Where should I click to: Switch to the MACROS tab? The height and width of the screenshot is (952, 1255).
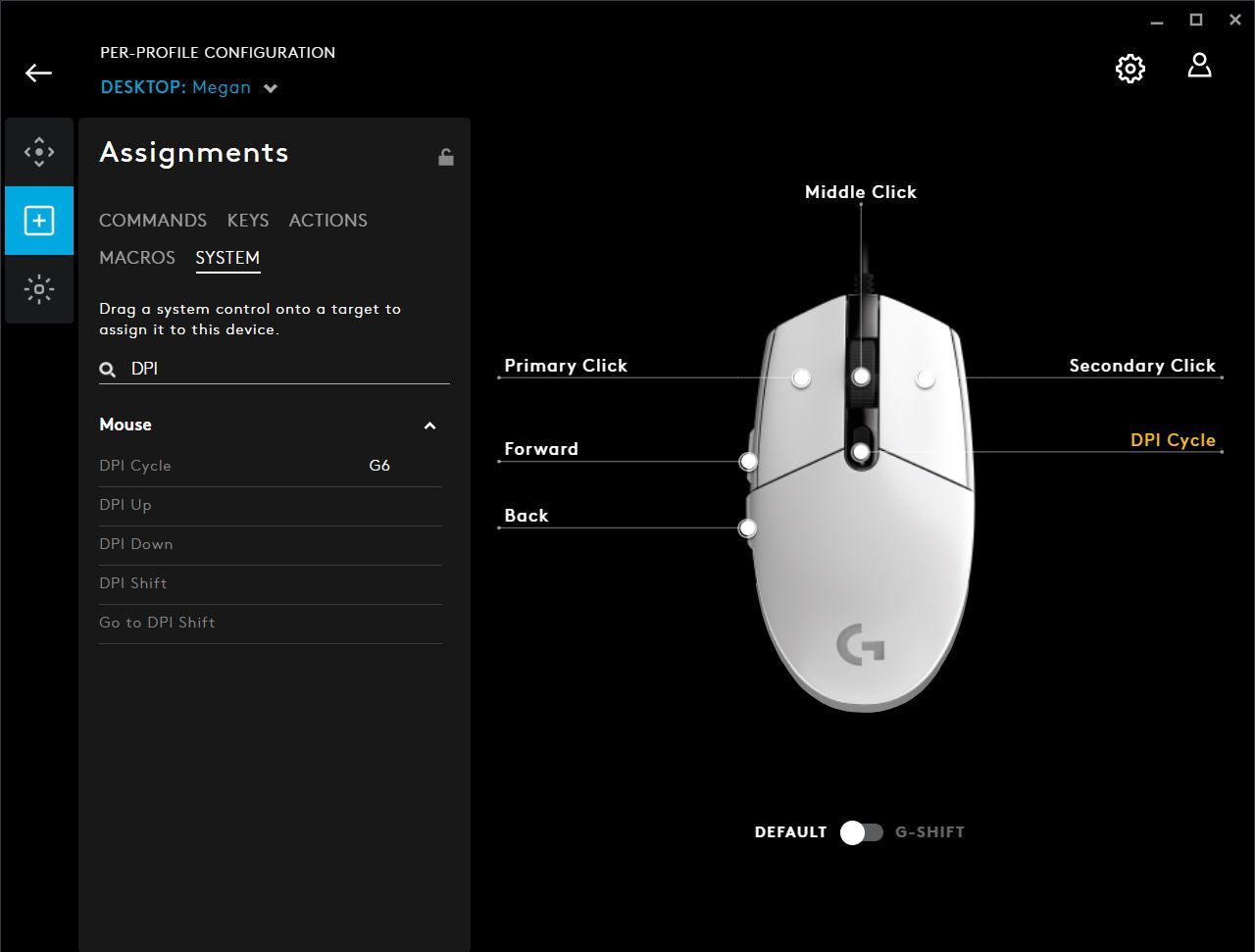point(137,258)
